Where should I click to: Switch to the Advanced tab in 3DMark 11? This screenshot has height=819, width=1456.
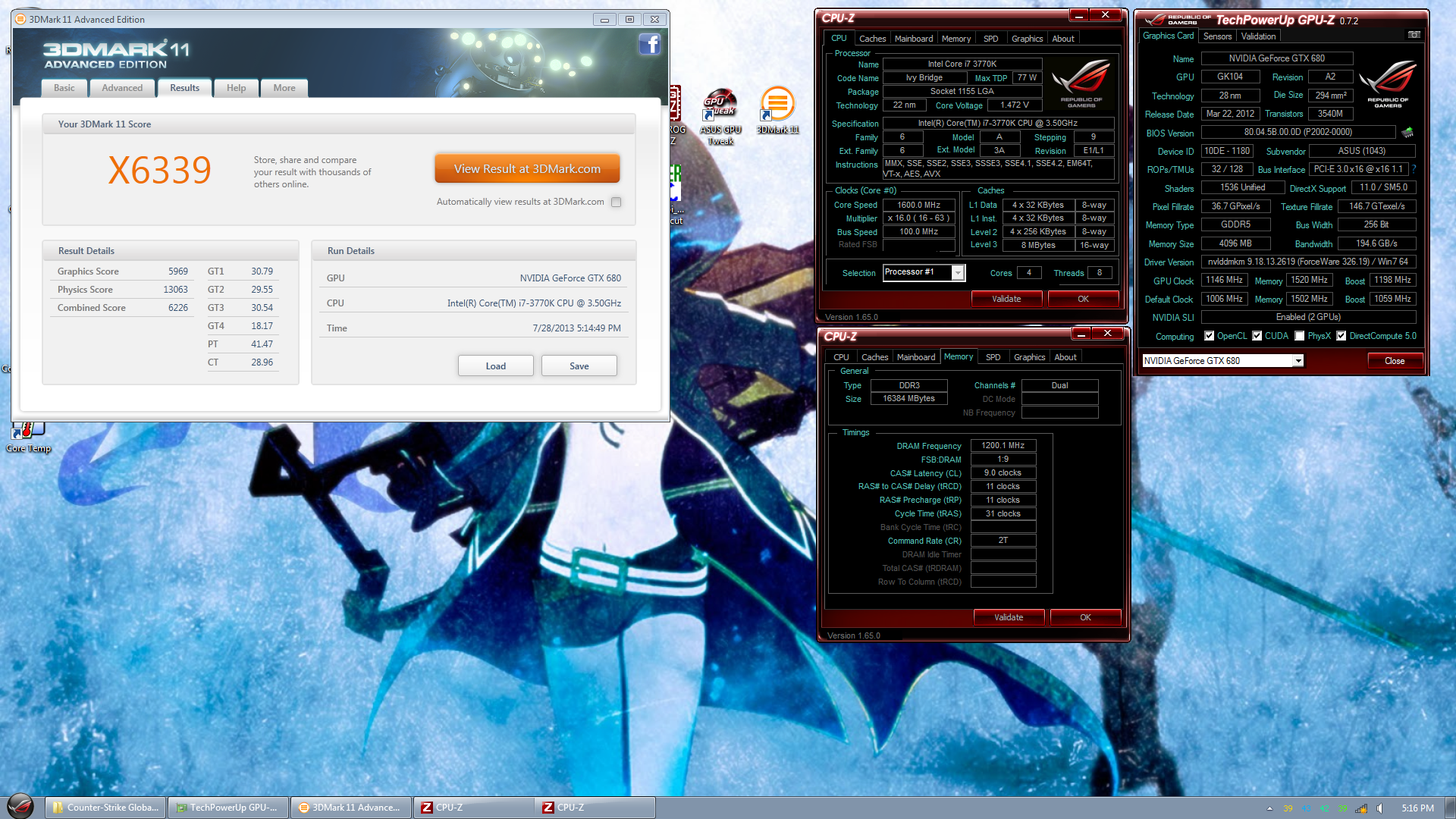(122, 88)
